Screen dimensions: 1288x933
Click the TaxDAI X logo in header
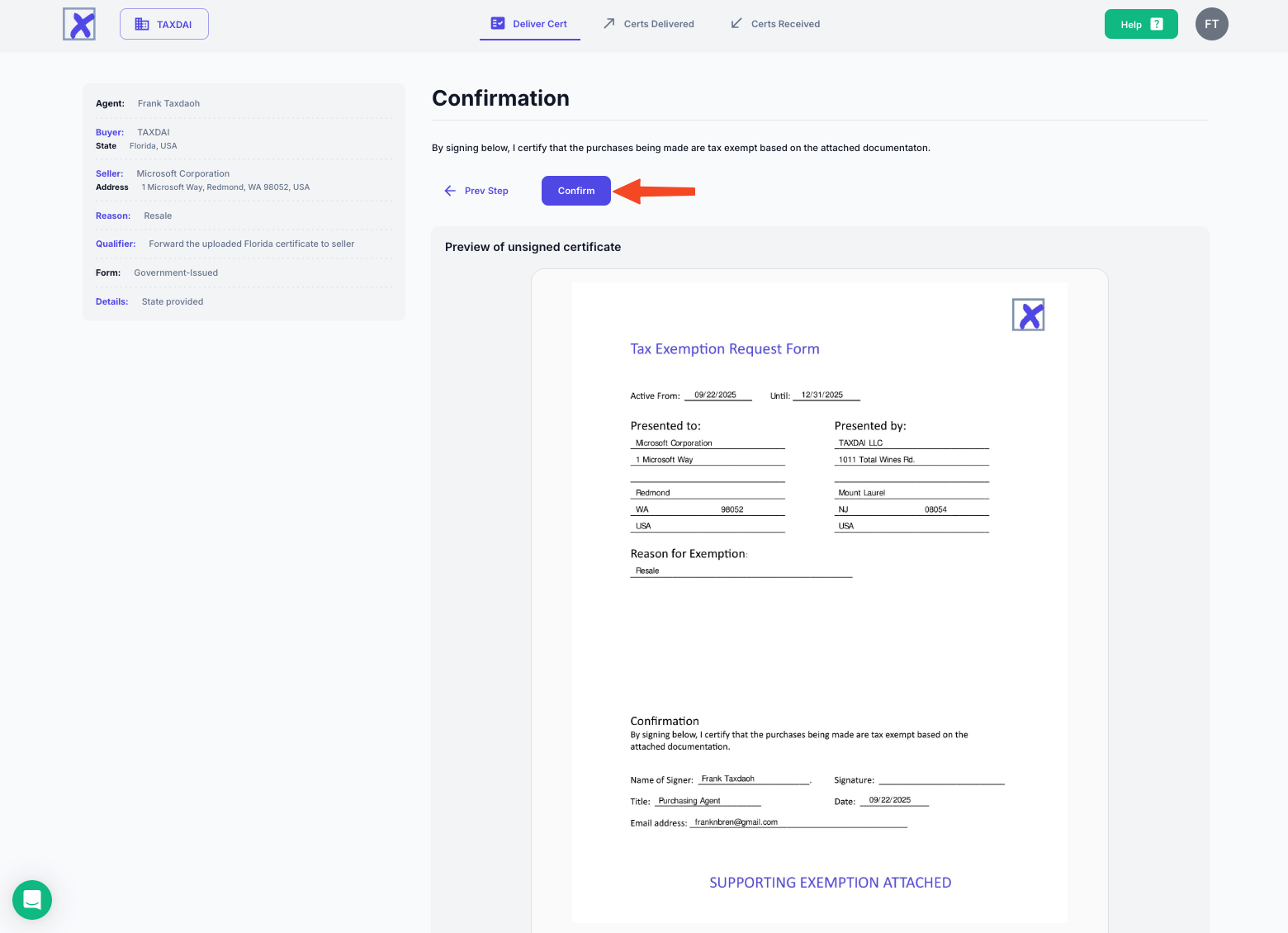pyautogui.click(x=79, y=24)
